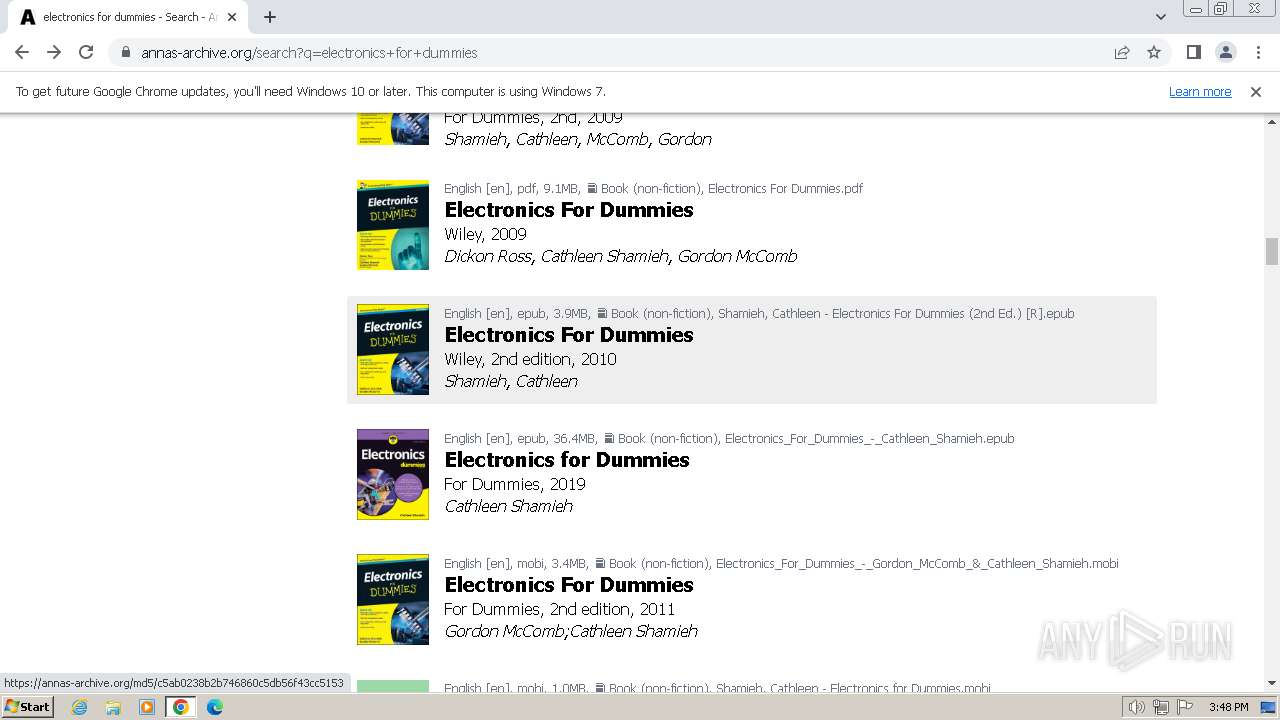Click For Dummies, 2nd edition, 2011 text
1280x720 pixels.
tap(560, 609)
